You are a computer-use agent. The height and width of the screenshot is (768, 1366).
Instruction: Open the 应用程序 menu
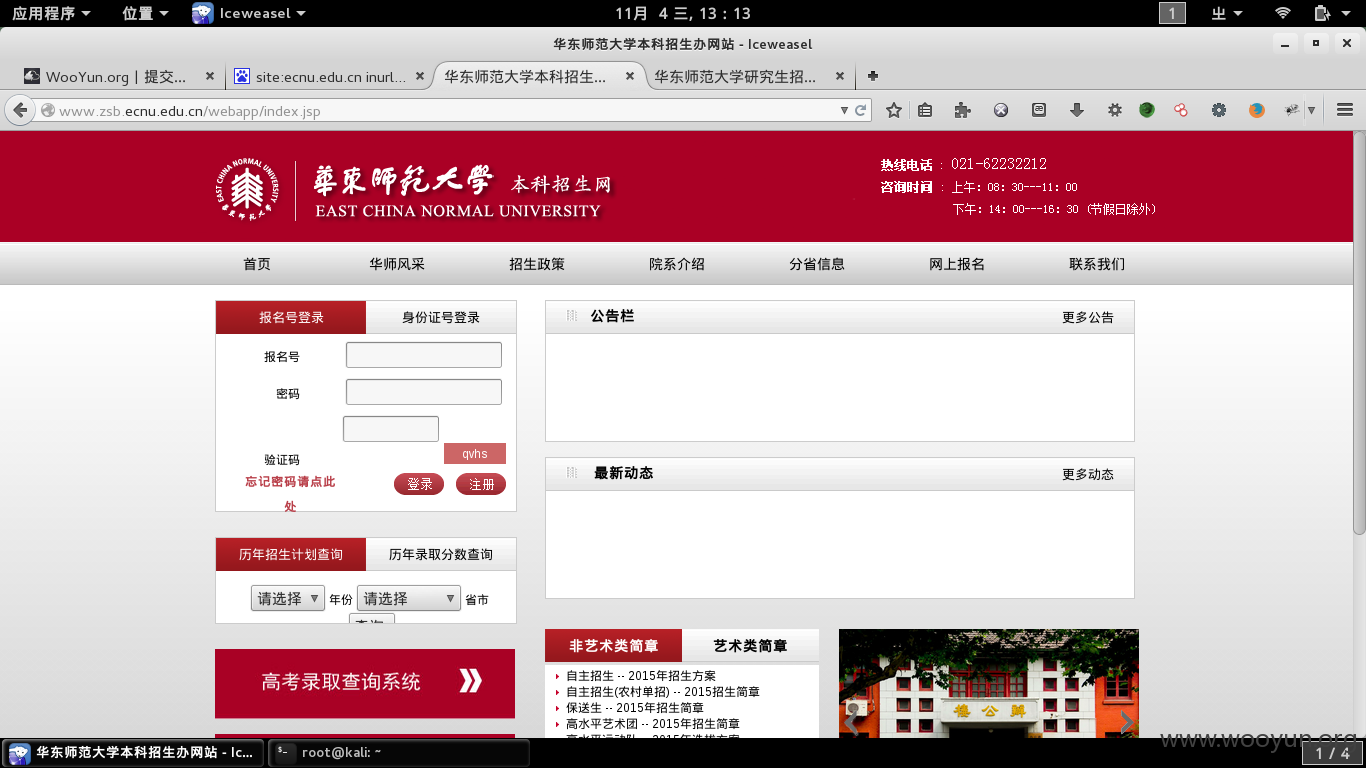coord(51,13)
